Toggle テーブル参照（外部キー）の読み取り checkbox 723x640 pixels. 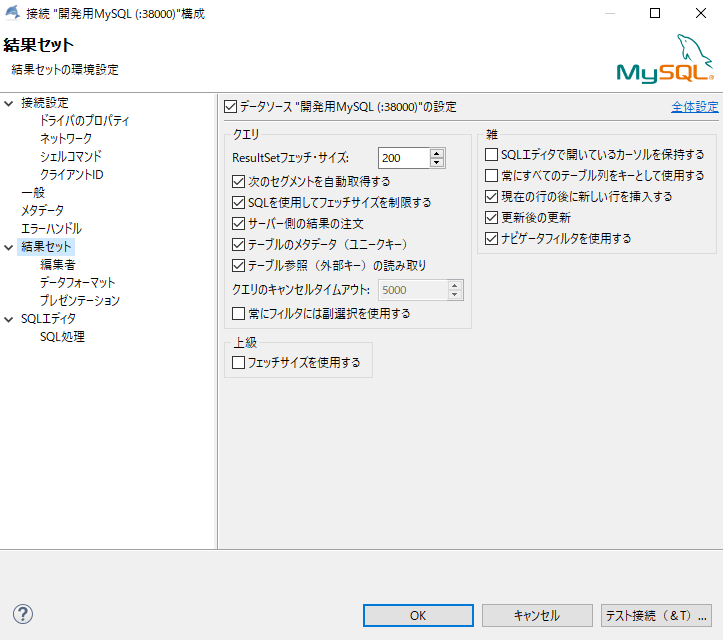[x=238, y=266]
